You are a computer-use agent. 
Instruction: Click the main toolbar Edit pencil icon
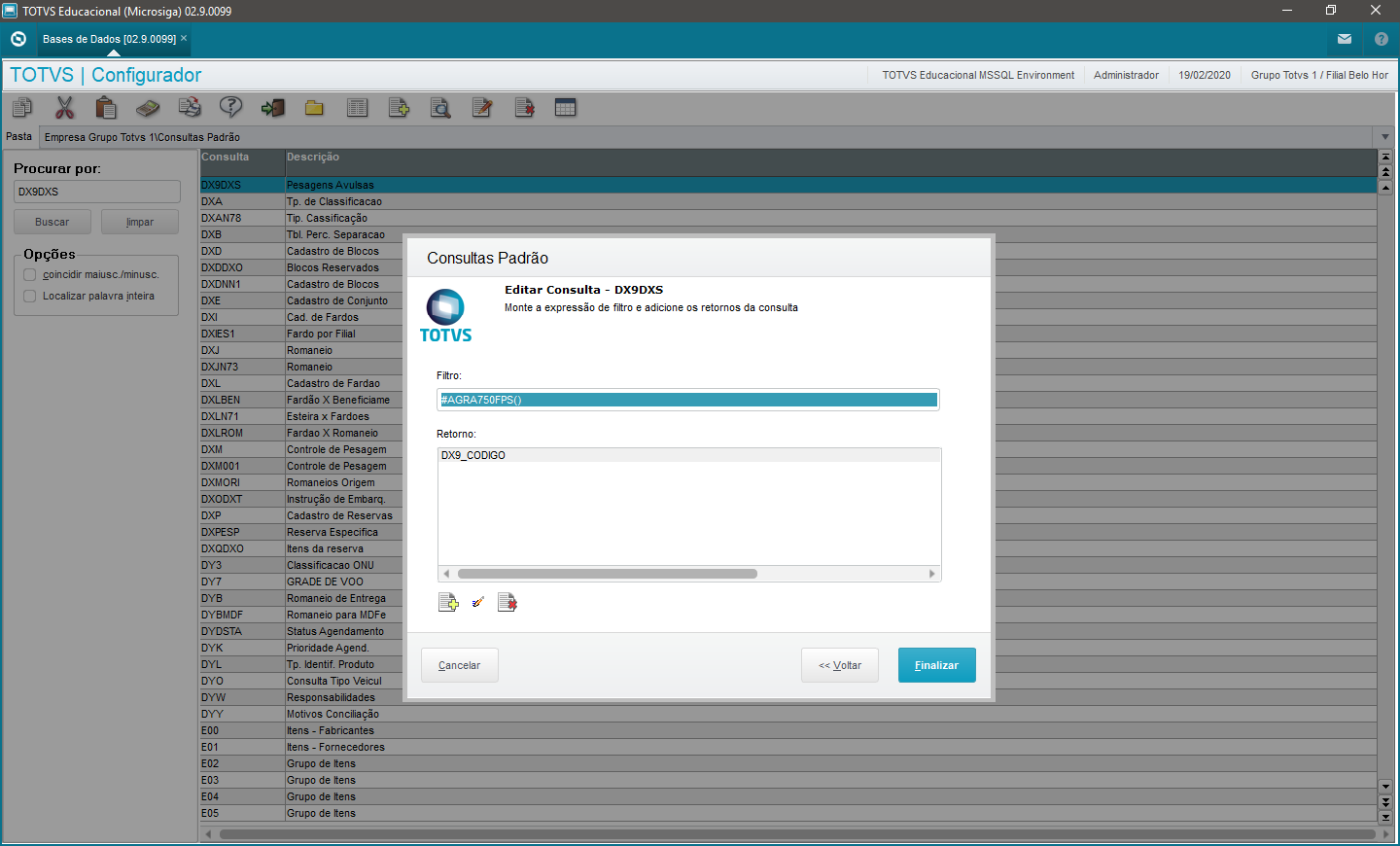(x=482, y=108)
